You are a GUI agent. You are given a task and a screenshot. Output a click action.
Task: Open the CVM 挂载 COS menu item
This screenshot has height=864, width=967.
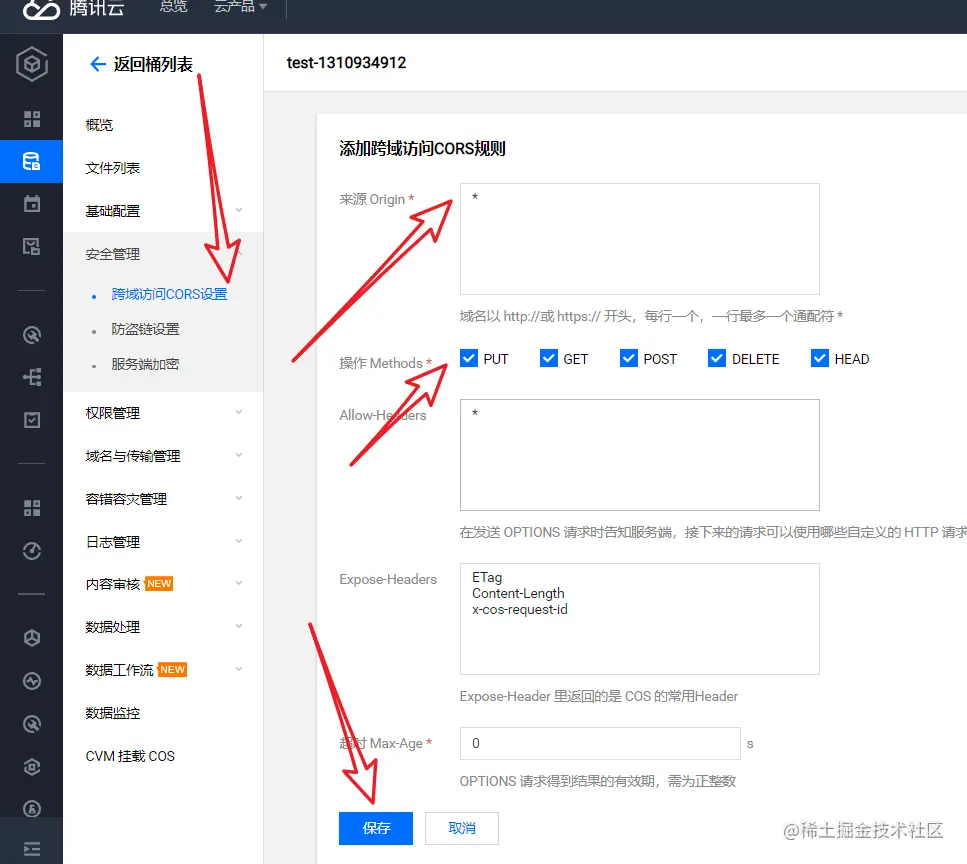130,756
